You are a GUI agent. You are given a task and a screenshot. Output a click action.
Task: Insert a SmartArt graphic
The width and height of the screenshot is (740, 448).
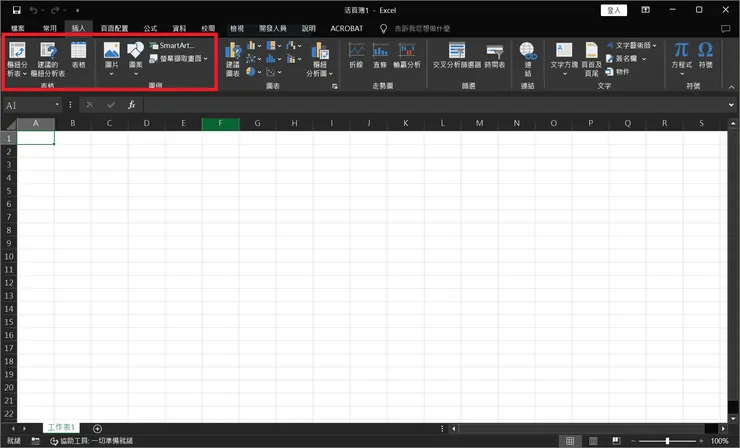(x=172, y=45)
